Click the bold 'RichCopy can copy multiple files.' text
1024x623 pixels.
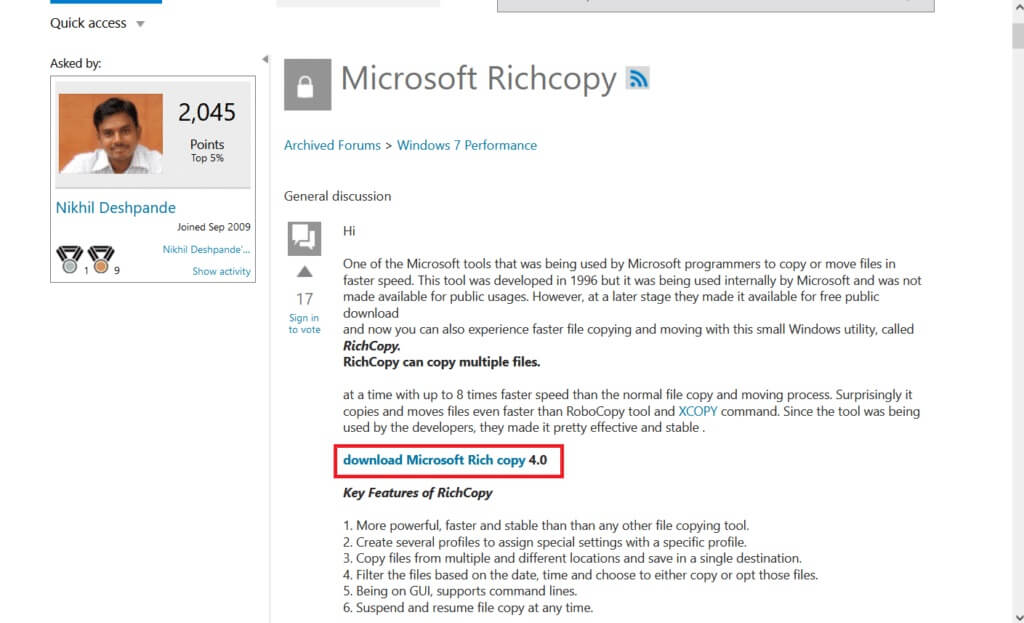click(441, 362)
